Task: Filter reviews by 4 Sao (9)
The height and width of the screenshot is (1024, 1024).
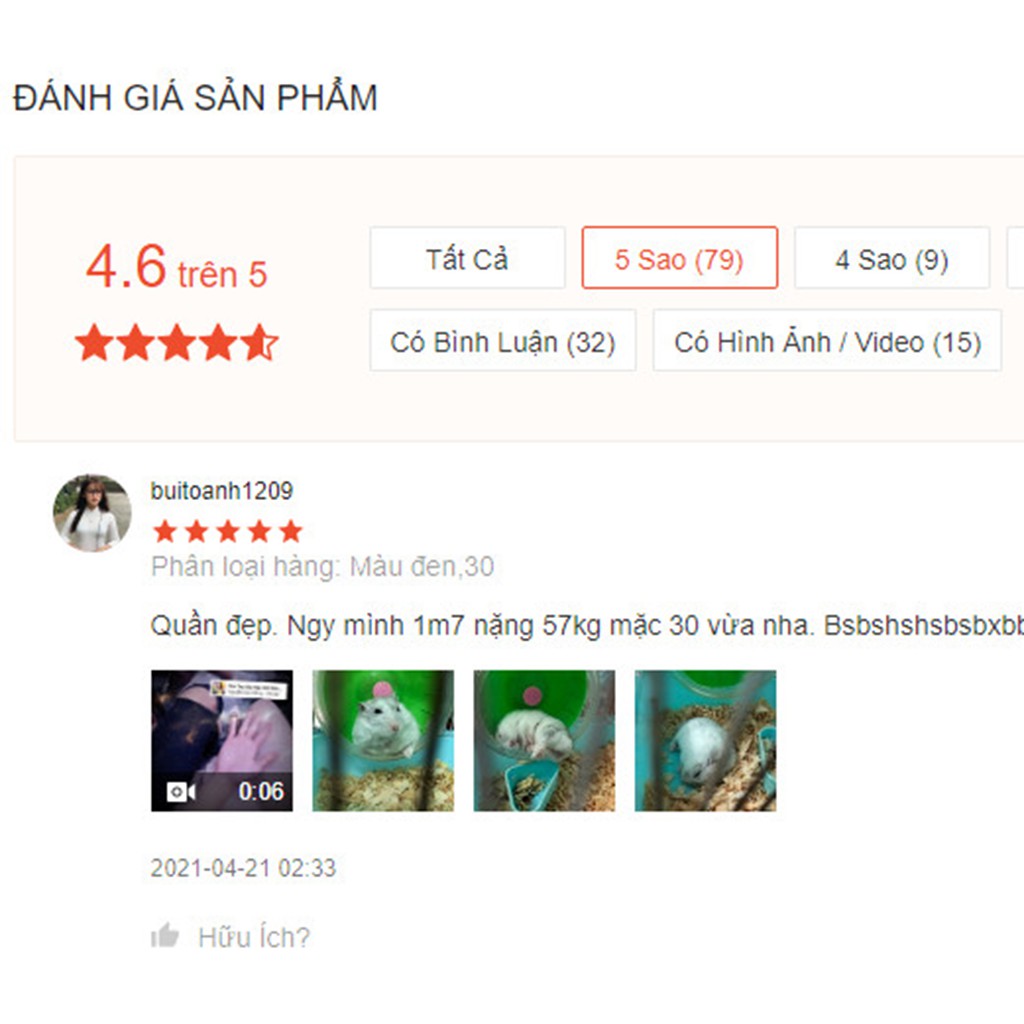Action: click(x=892, y=258)
